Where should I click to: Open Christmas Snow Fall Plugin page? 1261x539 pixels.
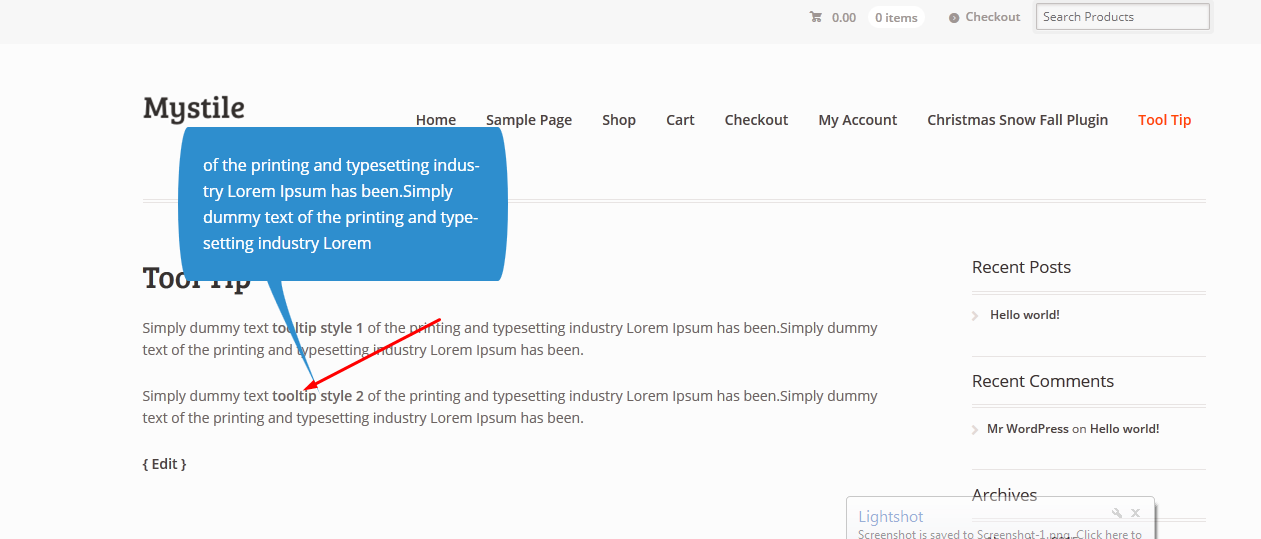(1017, 120)
